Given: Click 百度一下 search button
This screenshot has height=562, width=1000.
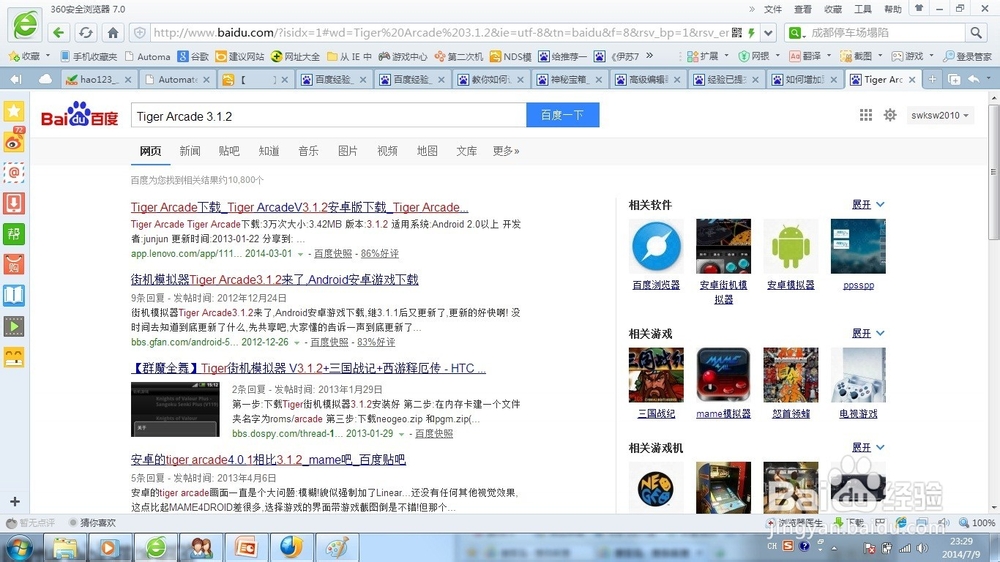Looking at the screenshot, I should (x=562, y=115).
